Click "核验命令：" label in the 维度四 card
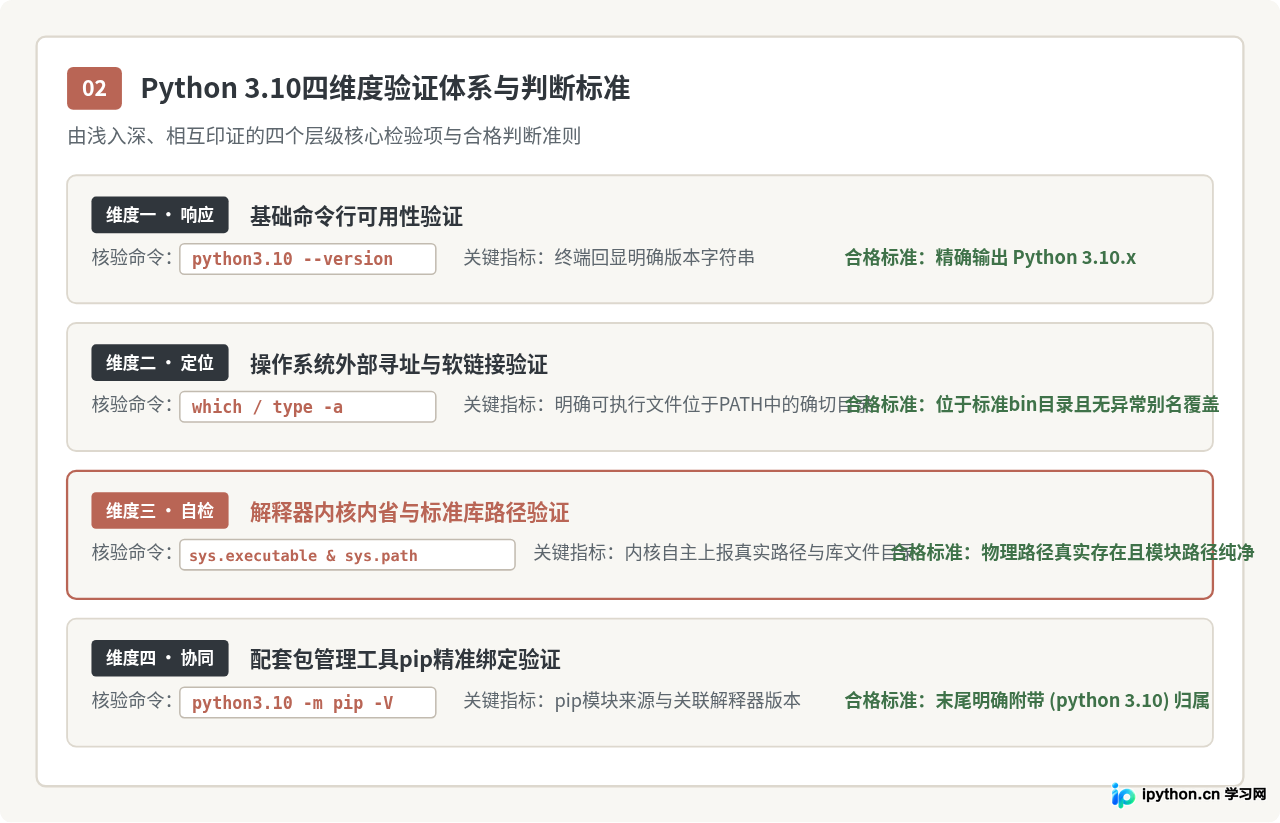This screenshot has width=1280, height=823. pos(133,701)
